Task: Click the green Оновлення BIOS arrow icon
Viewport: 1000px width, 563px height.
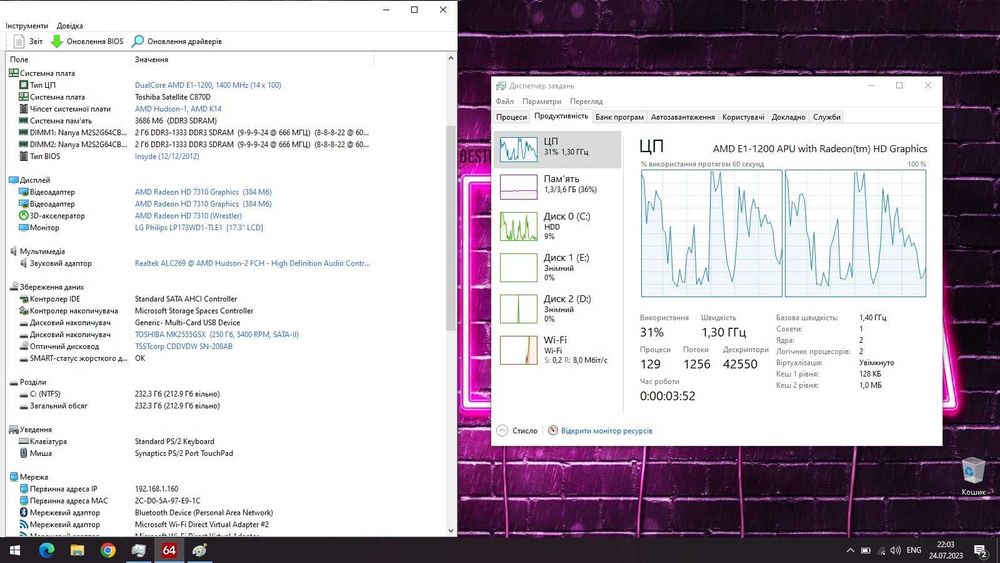Action: coord(57,41)
